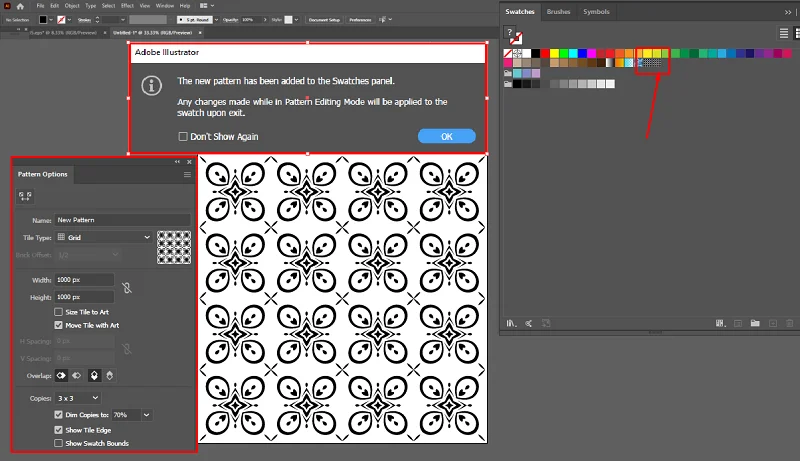This screenshot has height=461, width=800.
Task: Select the Swatches tab
Action: tap(520, 12)
